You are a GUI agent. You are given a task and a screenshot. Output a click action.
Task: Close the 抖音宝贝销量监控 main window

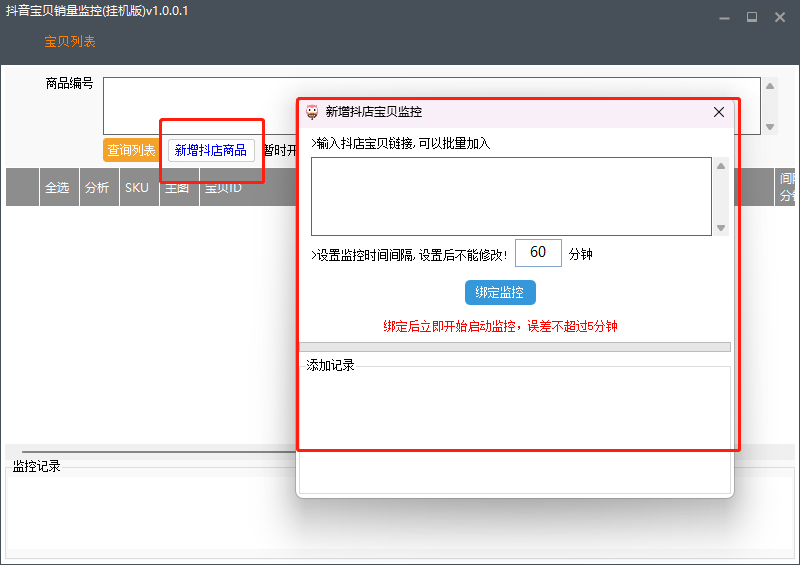(x=780, y=17)
